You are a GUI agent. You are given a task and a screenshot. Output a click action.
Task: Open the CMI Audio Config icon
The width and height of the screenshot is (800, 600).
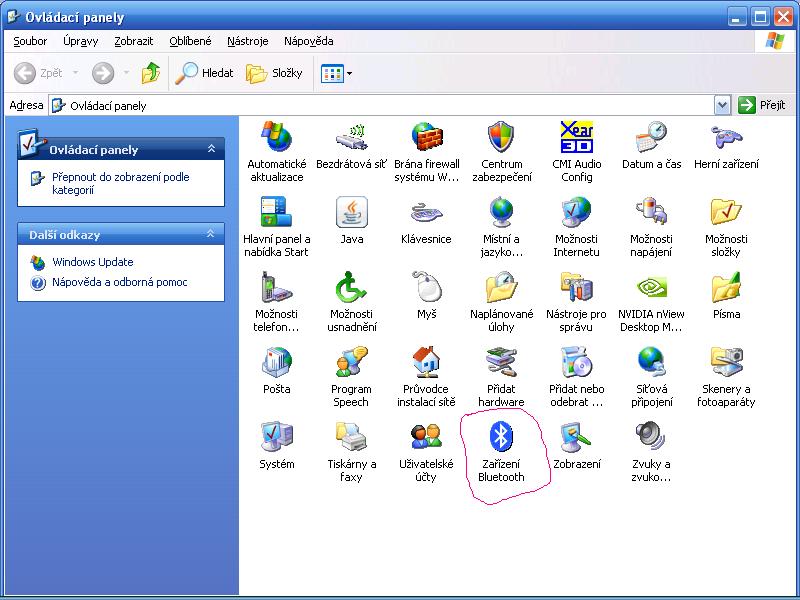(x=576, y=137)
